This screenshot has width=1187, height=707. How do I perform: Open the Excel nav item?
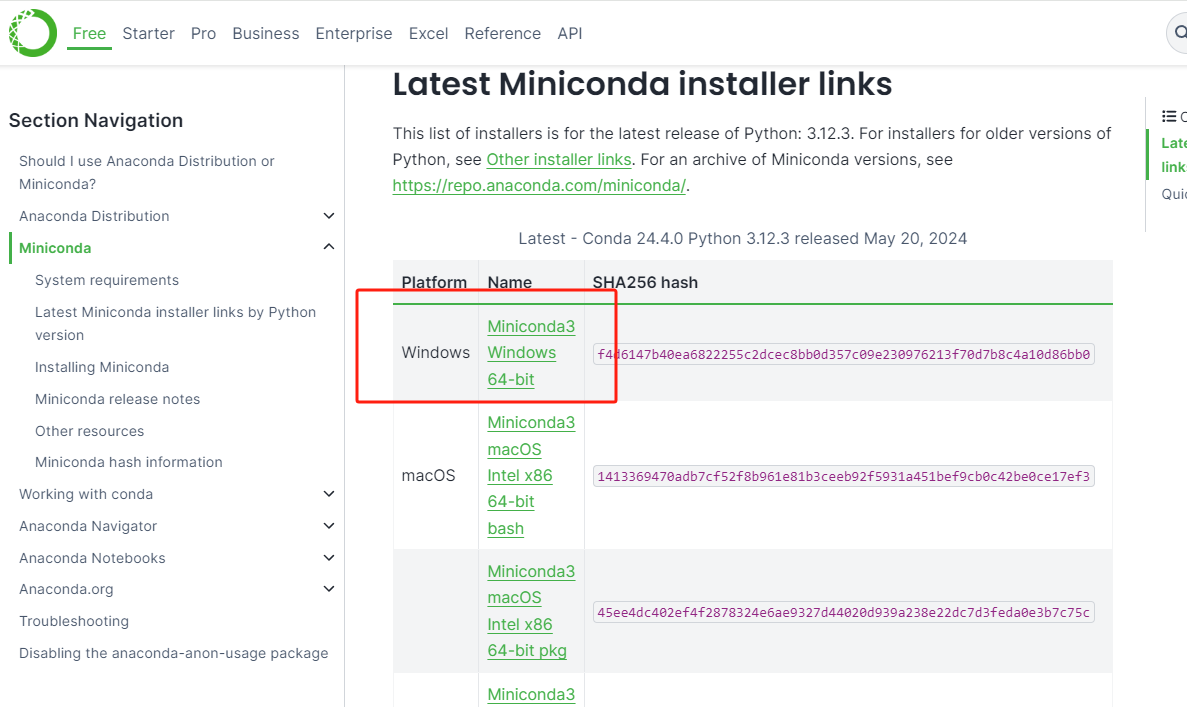(x=428, y=33)
